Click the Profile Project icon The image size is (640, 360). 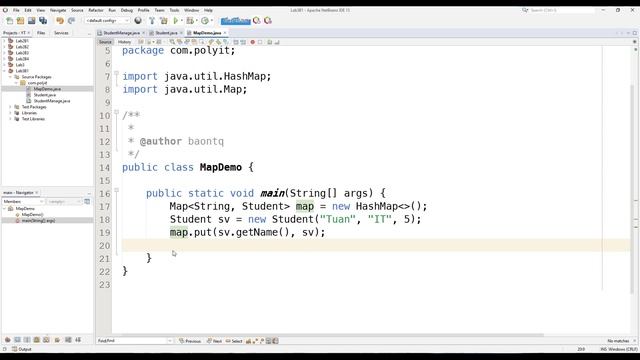pos(205,20)
